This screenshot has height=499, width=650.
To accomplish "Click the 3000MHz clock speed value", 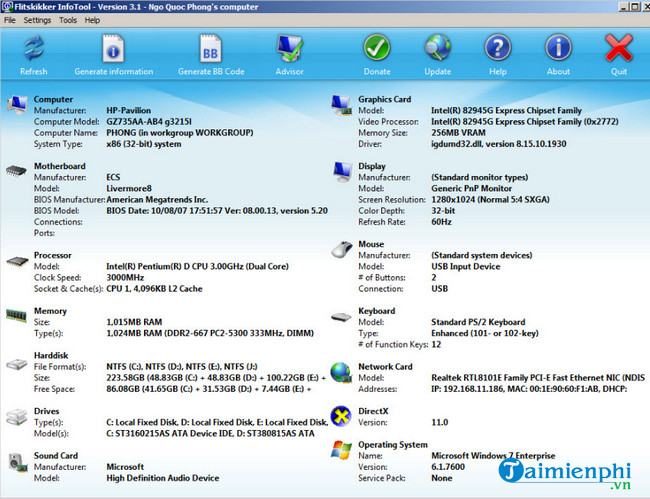I will (125, 278).
